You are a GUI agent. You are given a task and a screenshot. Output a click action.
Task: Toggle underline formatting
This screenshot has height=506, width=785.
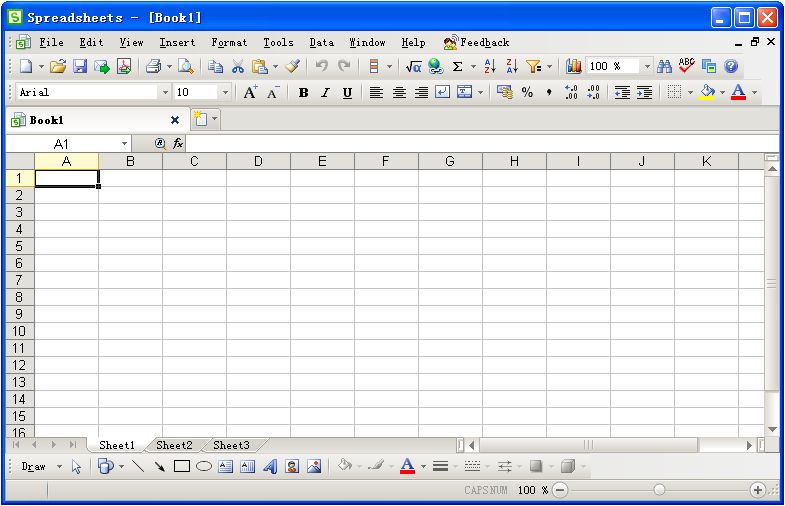pyautogui.click(x=347, y=93)
